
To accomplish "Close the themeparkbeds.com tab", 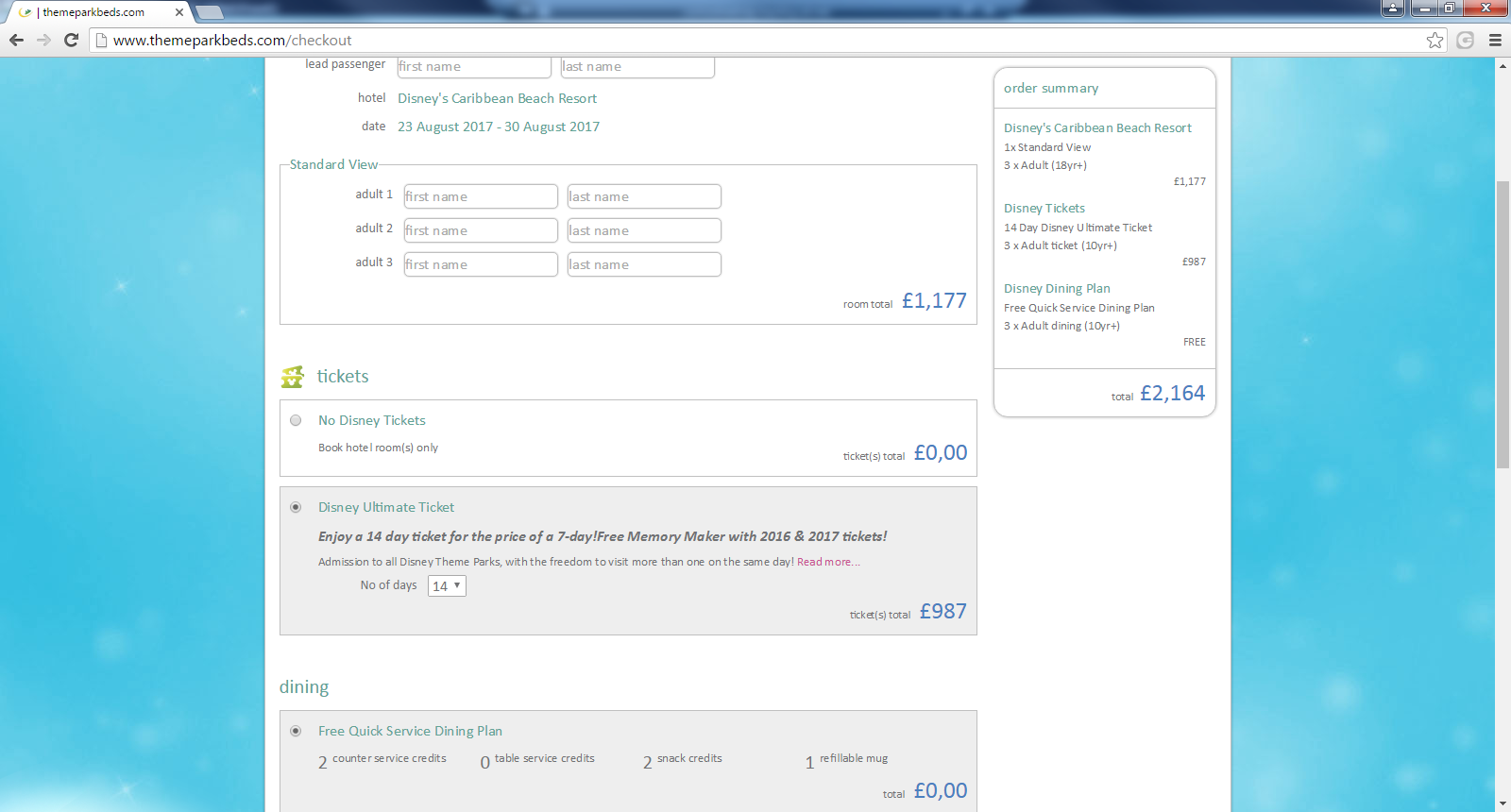I will 179,12.
